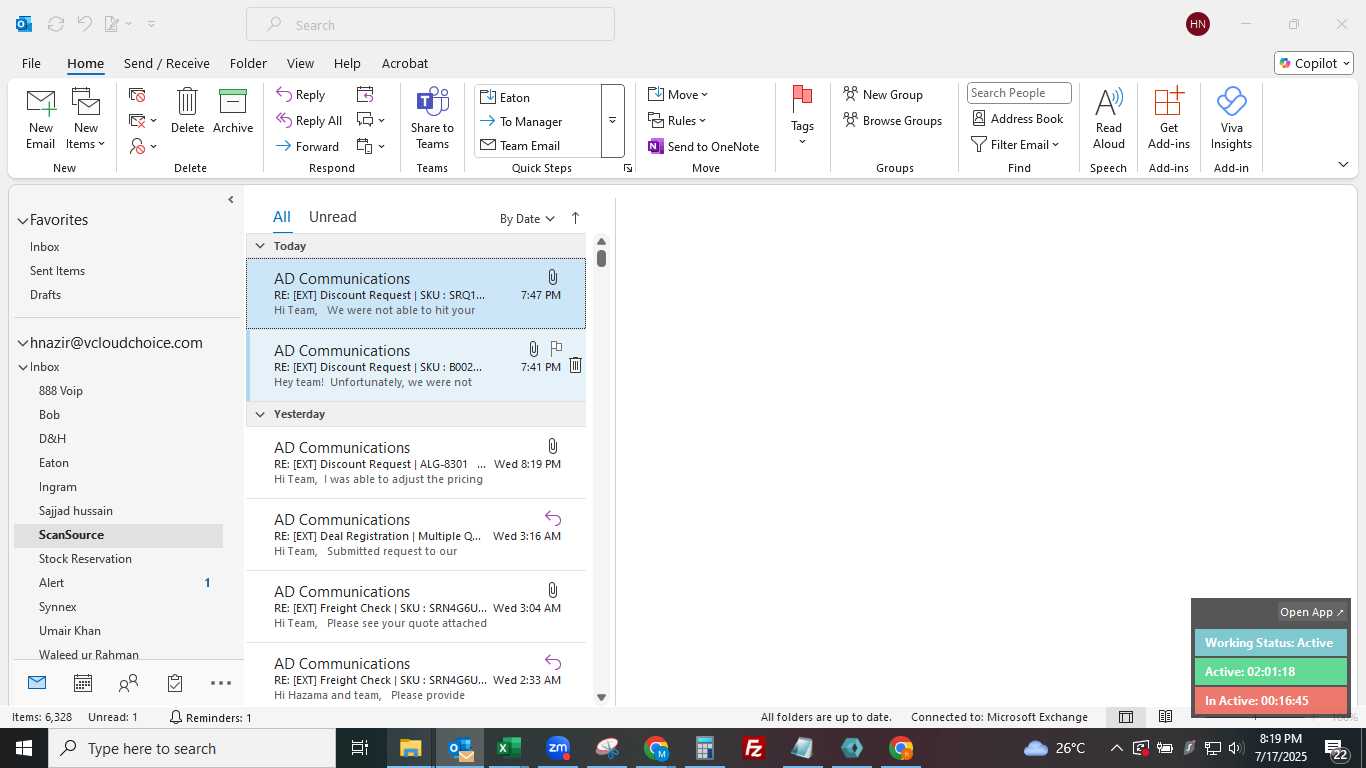
Task: Click the Delete trash icon in ribbon
Action: point(187,110)
